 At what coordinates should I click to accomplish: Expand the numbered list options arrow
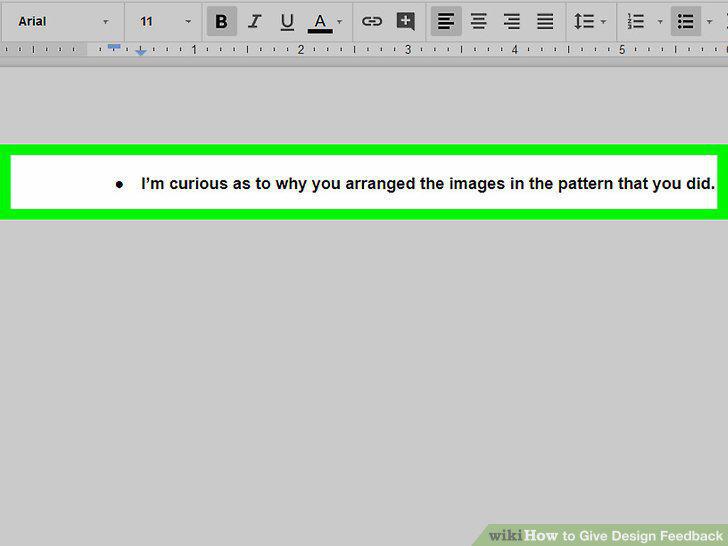660,21
